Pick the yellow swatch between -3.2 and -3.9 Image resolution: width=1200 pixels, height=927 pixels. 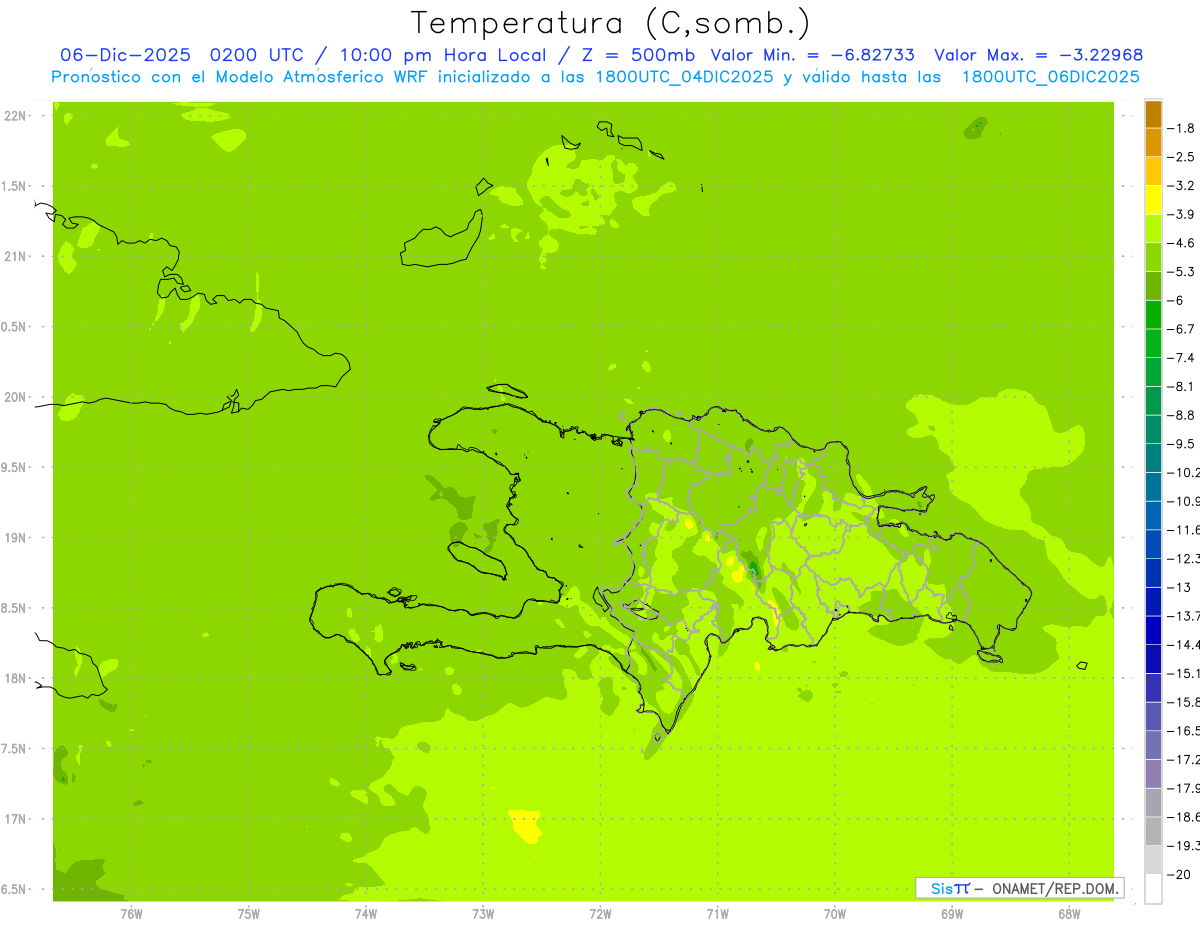(1153, 199)
